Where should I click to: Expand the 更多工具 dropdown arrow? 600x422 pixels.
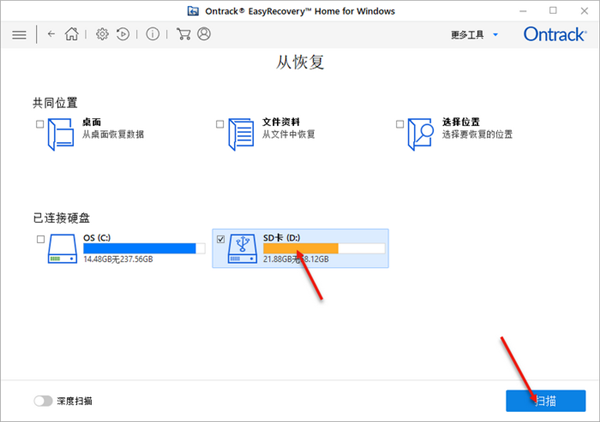[496, 35]
